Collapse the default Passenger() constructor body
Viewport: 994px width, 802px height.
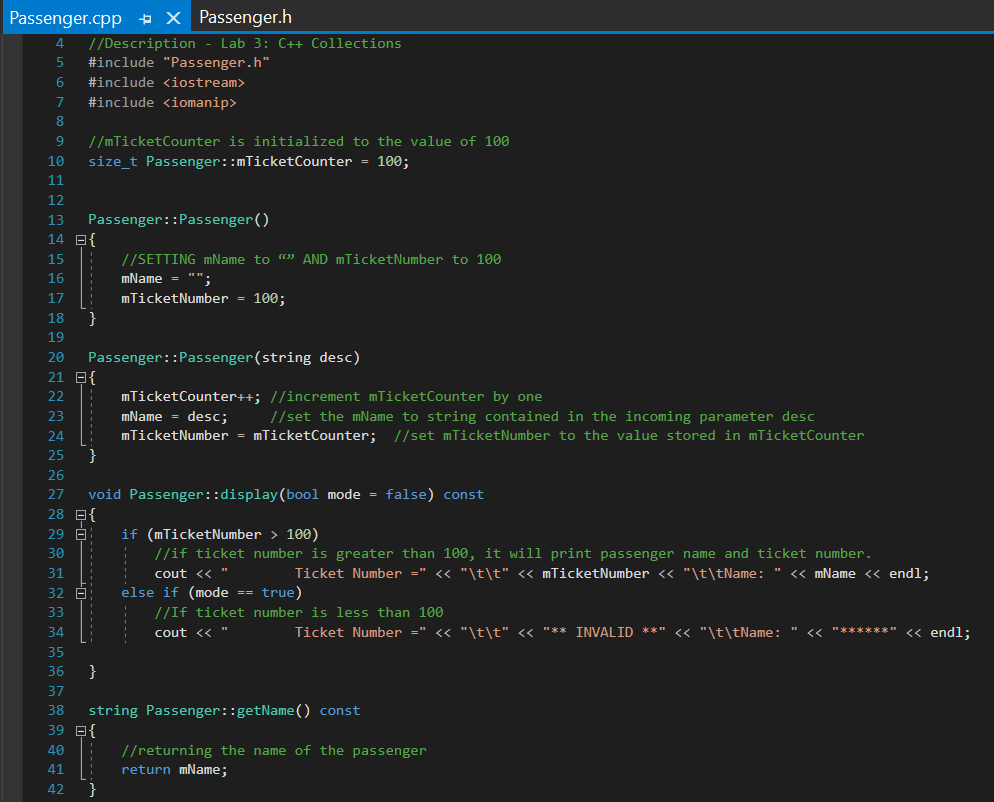pos(80,240)
